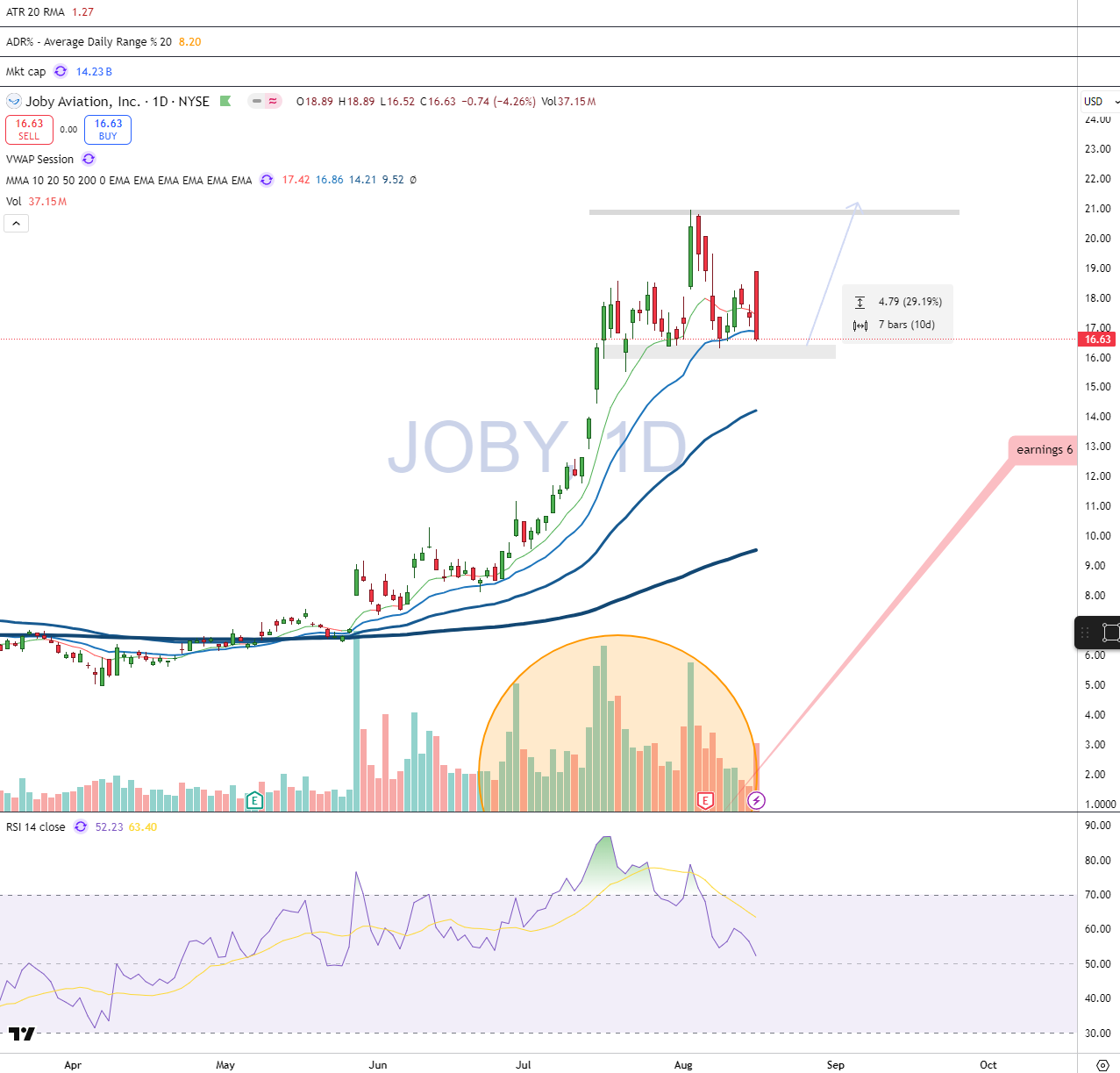Click the 16.63 current price label on axis

pos(1098,339)
